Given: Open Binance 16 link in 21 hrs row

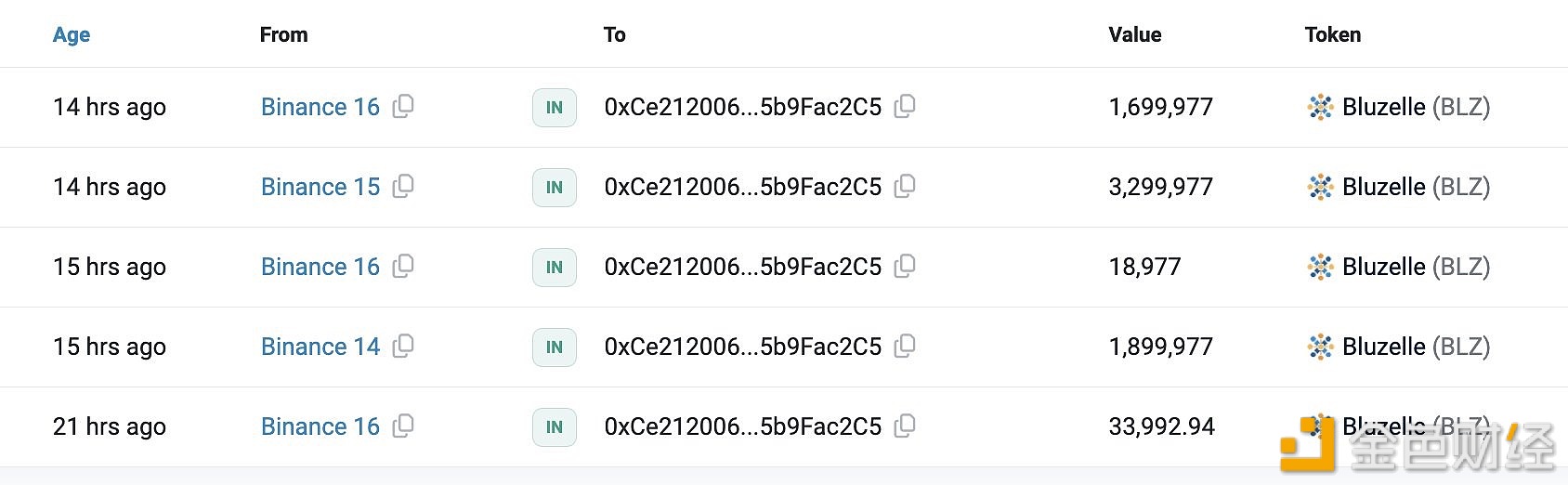Looking at the screenshot, I should 320,426.
